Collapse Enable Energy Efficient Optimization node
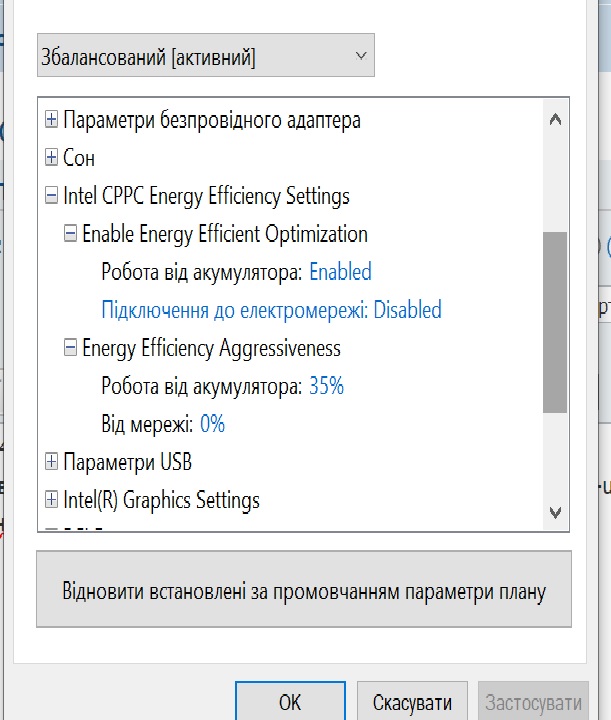This screenshot has height=720, width=611. coord(71,235)
